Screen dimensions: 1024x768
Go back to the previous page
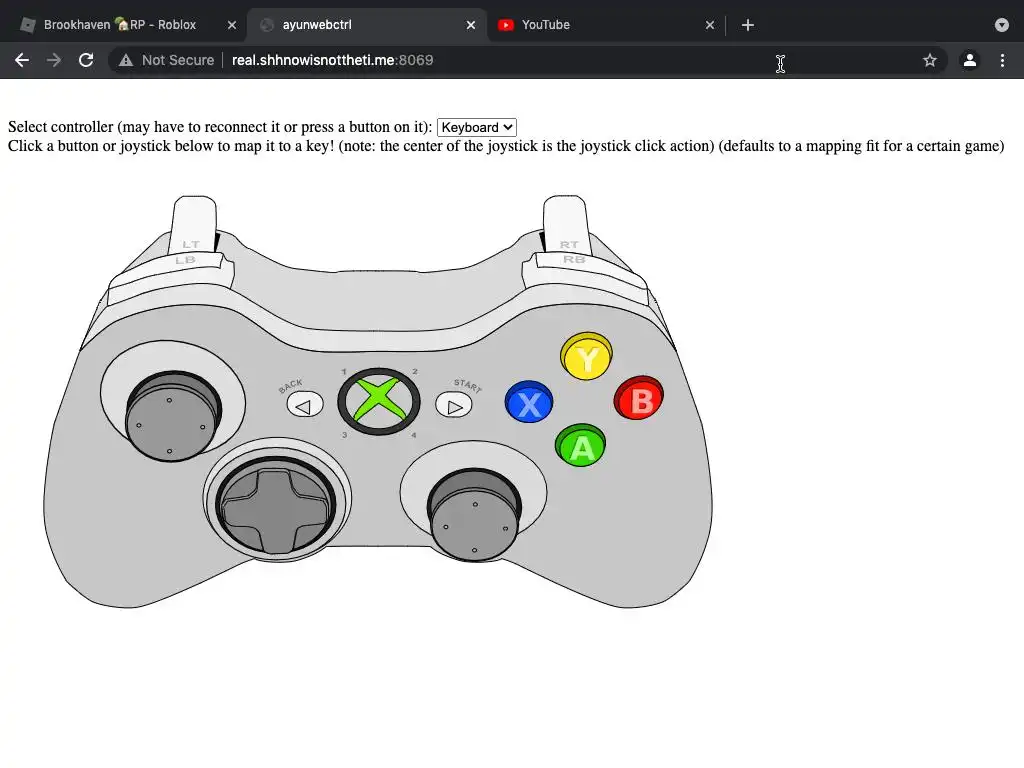22,60
